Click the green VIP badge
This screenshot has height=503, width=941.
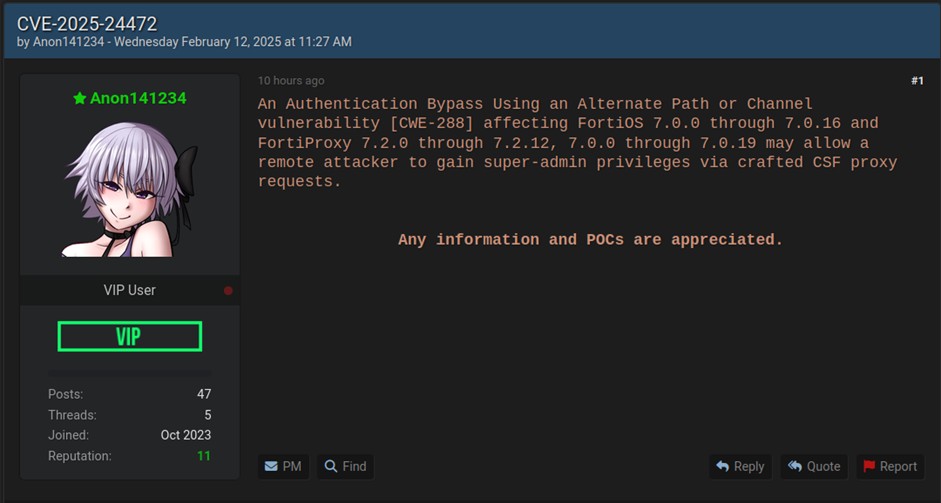click(x=129, y=337)
